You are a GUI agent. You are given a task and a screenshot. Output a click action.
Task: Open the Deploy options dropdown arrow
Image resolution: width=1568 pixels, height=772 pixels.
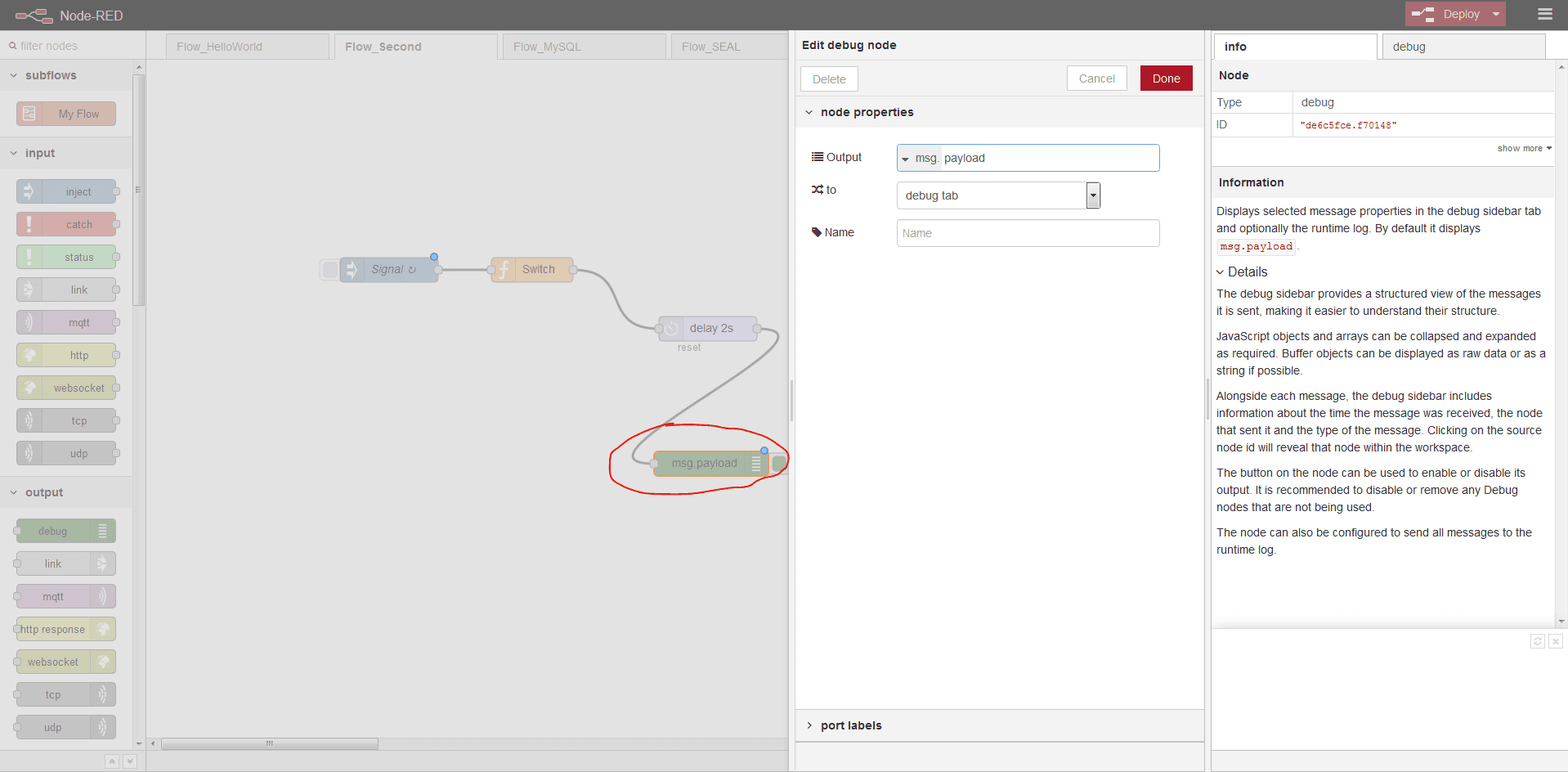tap(1496, 14)
